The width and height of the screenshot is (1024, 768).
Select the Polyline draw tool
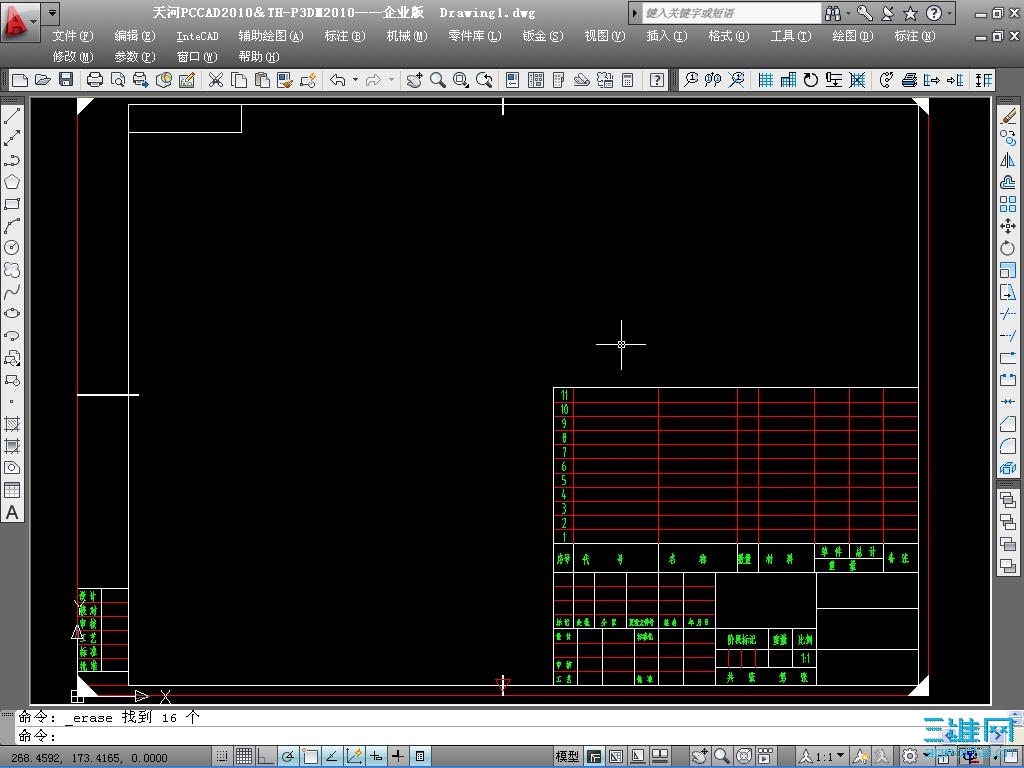coord(12,160)
